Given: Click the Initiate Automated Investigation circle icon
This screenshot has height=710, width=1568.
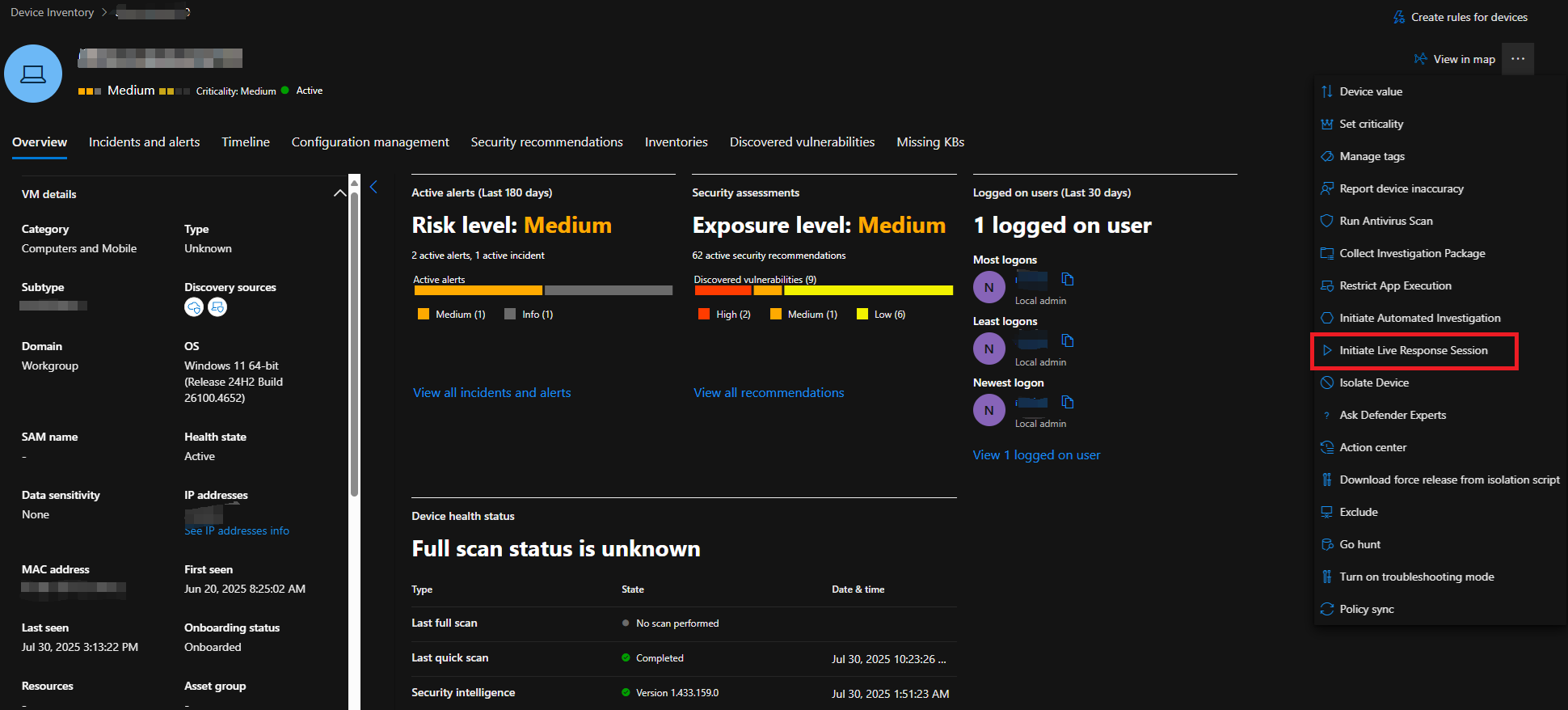Looking at the screenshot, I should 1326,318.
